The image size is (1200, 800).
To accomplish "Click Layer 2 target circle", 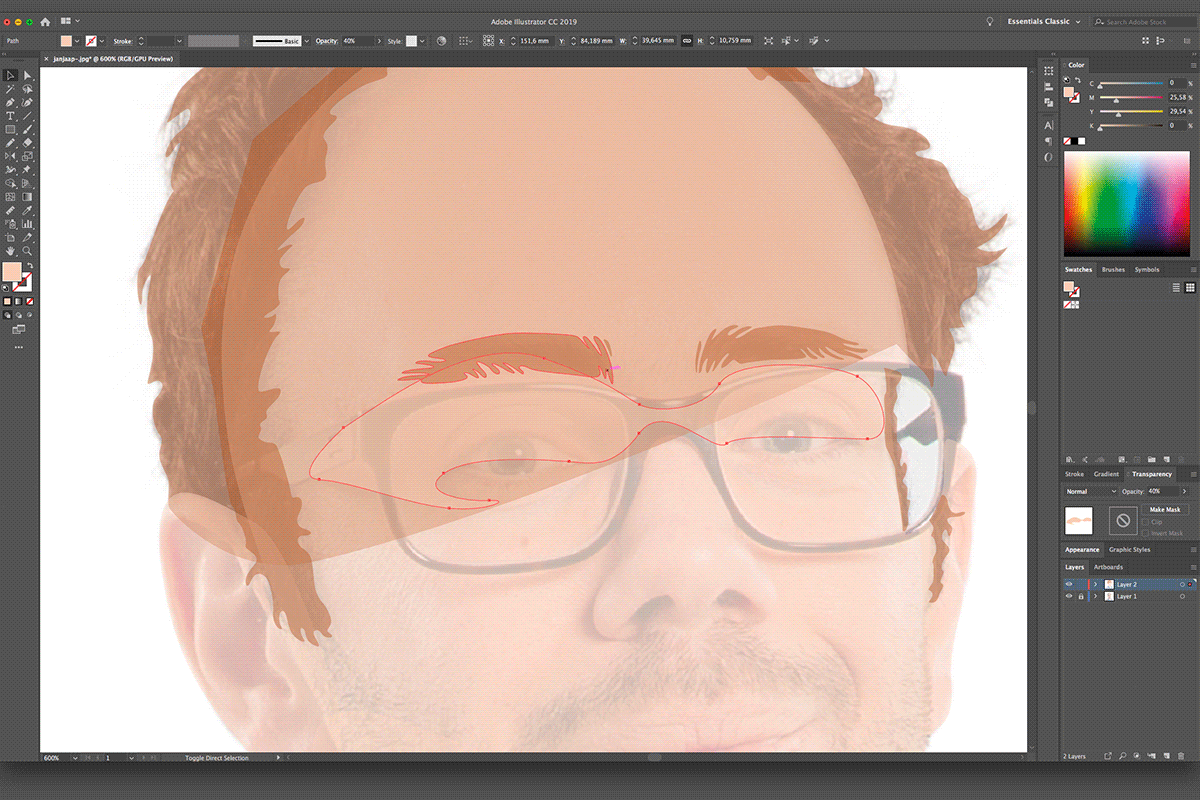I will coord(1182,584).
